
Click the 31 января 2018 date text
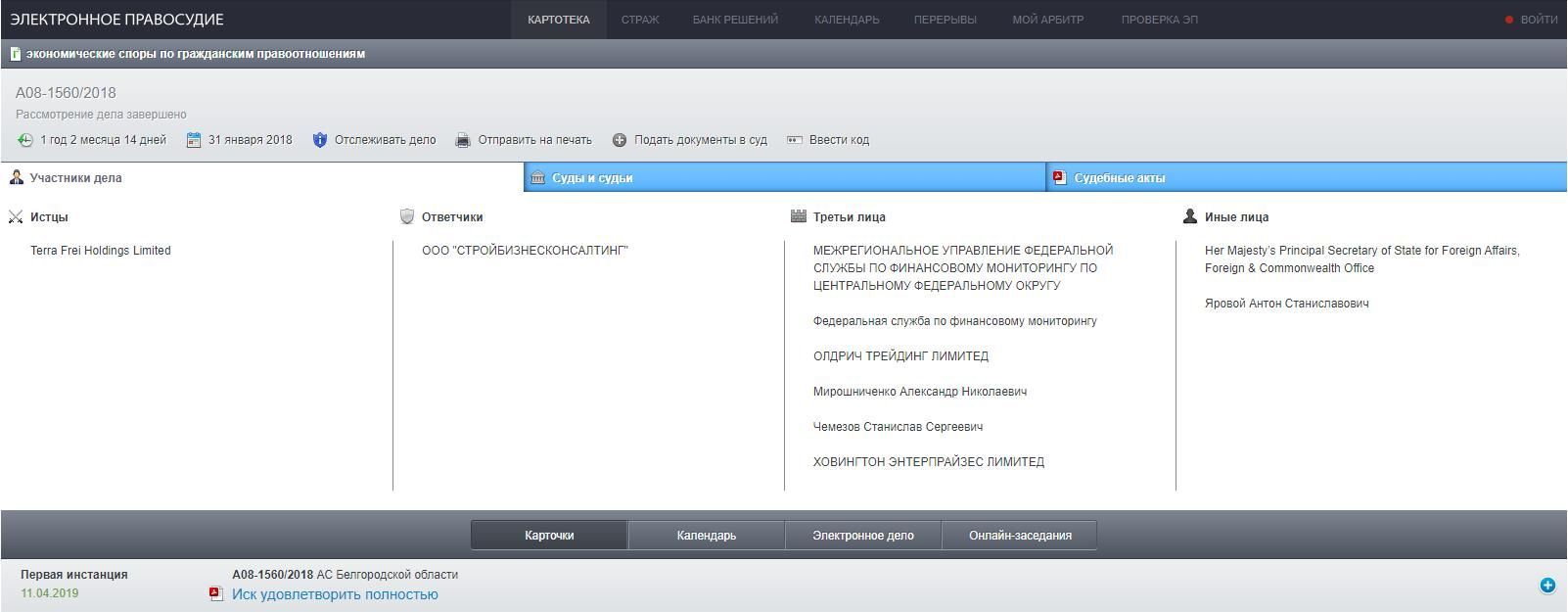pyautogui.click(x=251, y=140)
